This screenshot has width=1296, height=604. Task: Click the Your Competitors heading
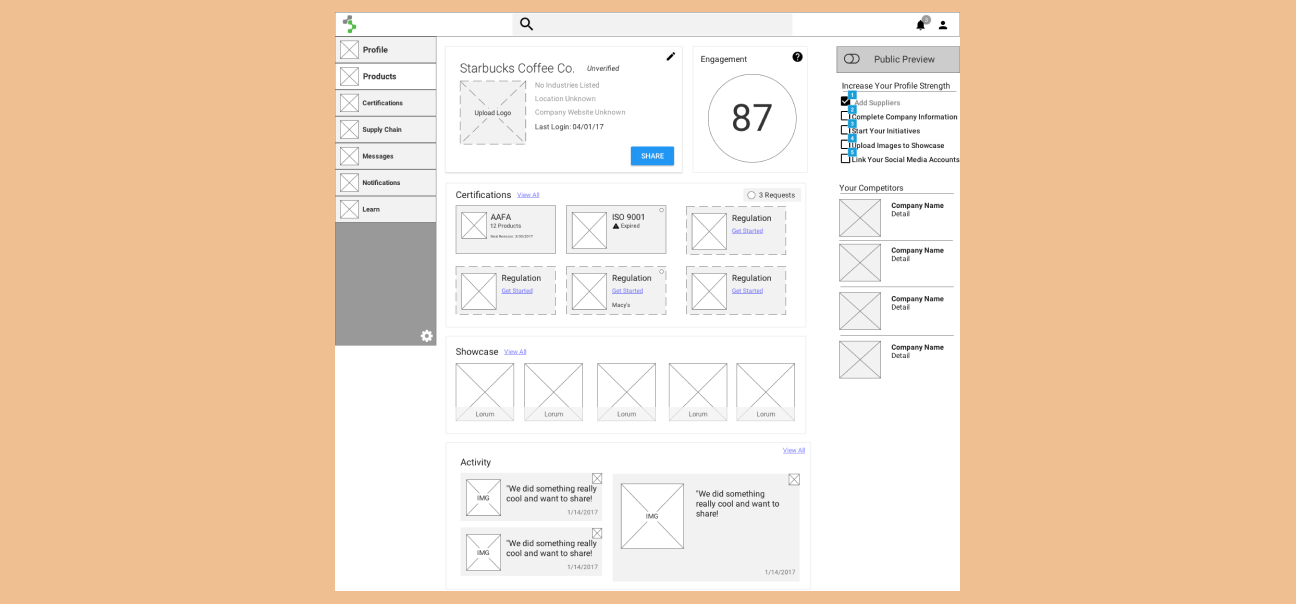point(871,188)
